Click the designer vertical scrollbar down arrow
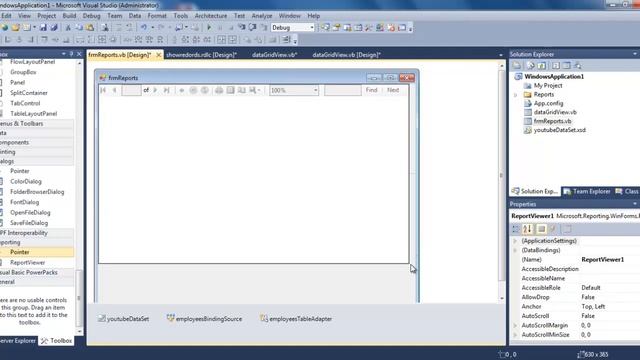This screenshot has width=640, height=360. point(502,299)
